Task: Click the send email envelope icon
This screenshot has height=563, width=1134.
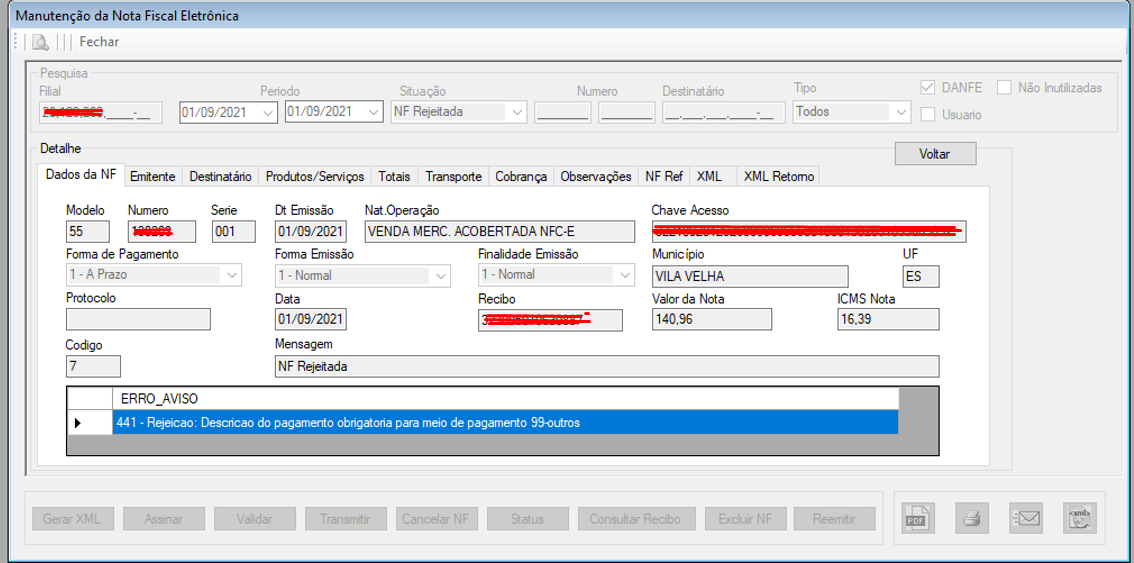Action: [x=1026, y=517]
